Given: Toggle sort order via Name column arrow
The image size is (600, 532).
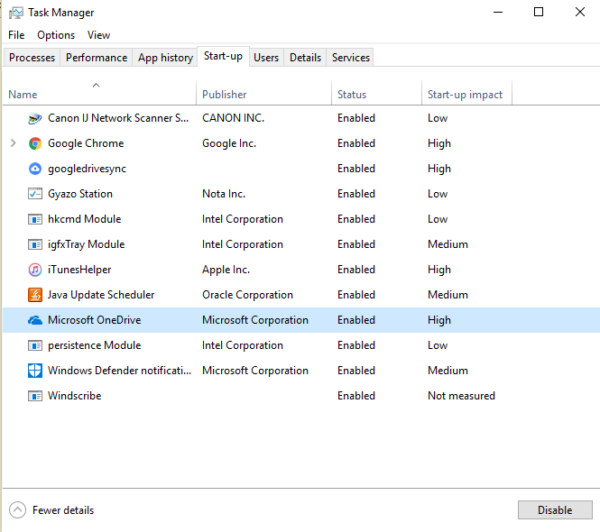Looking at the screenshot, I should [96, 85].
